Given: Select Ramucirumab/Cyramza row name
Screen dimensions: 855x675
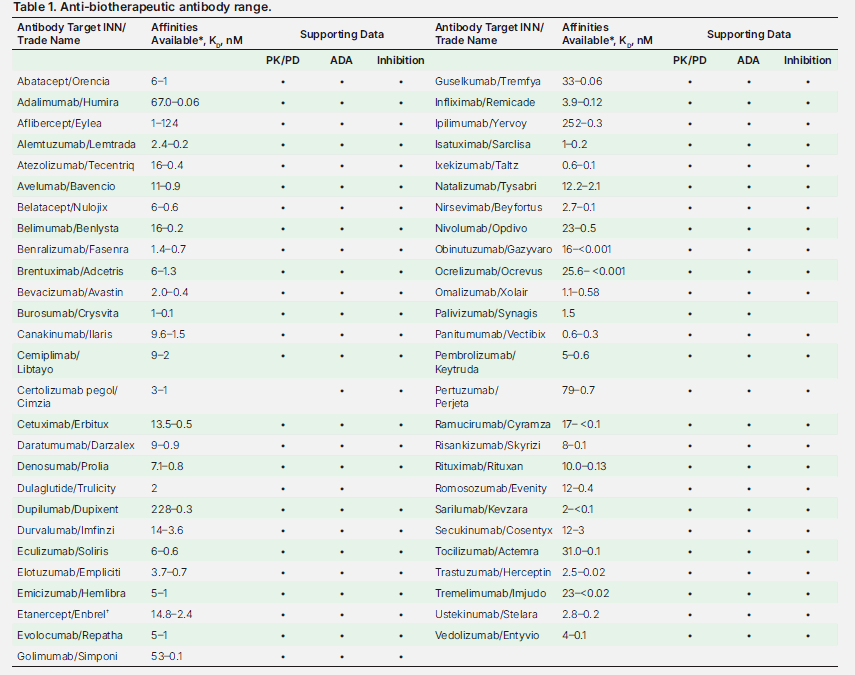Looking at the screenshot, I should coord(492,424).
